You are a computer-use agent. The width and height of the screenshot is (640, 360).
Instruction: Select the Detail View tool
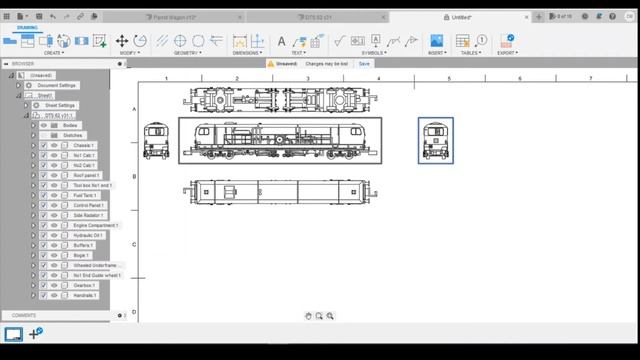64,41
